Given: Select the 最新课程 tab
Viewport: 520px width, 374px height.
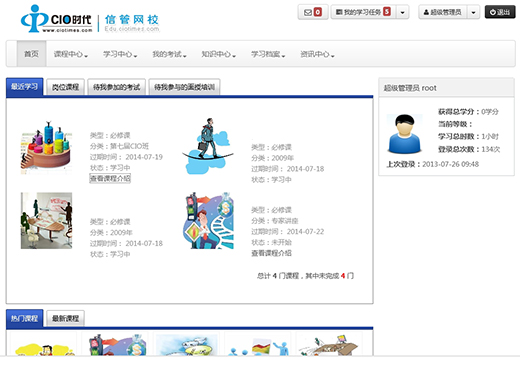Looking at the screenshot, I should [x=65, y=318].
